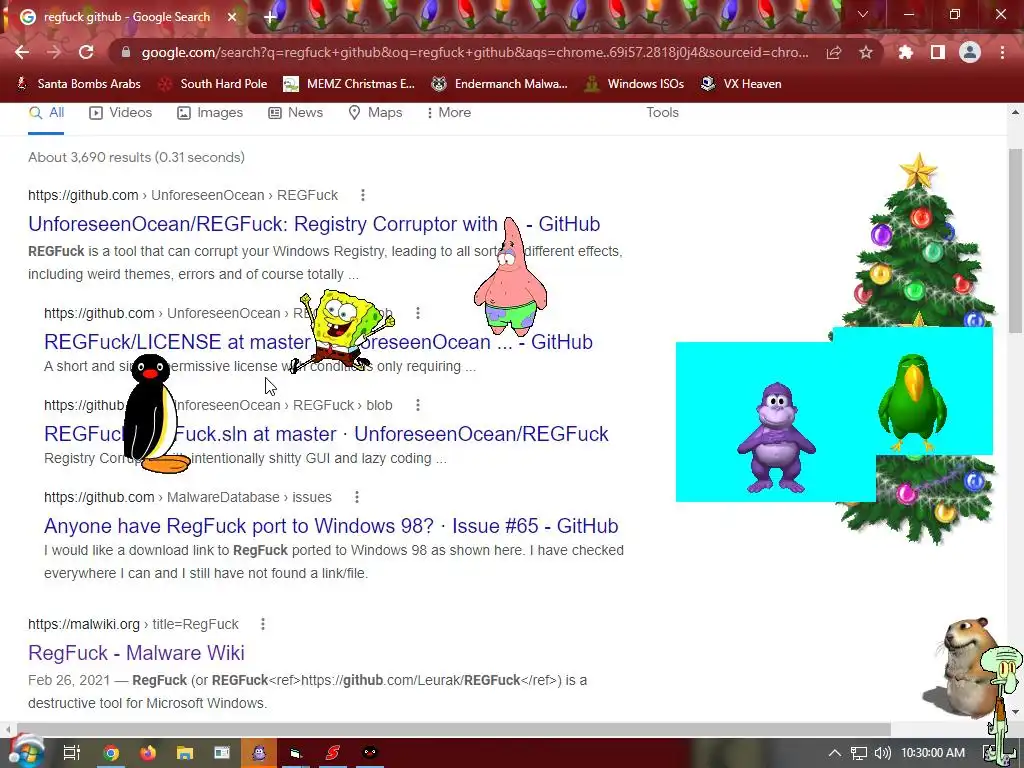Viewport: 1024px width, 768px height.
Task: Open the REGFuck/LICENSE at master result
Action: (x=318, y=342)
